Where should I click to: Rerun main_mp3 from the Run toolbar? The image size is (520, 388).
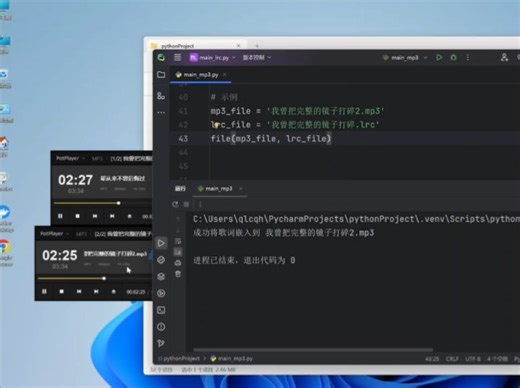[x=175, y=204]
